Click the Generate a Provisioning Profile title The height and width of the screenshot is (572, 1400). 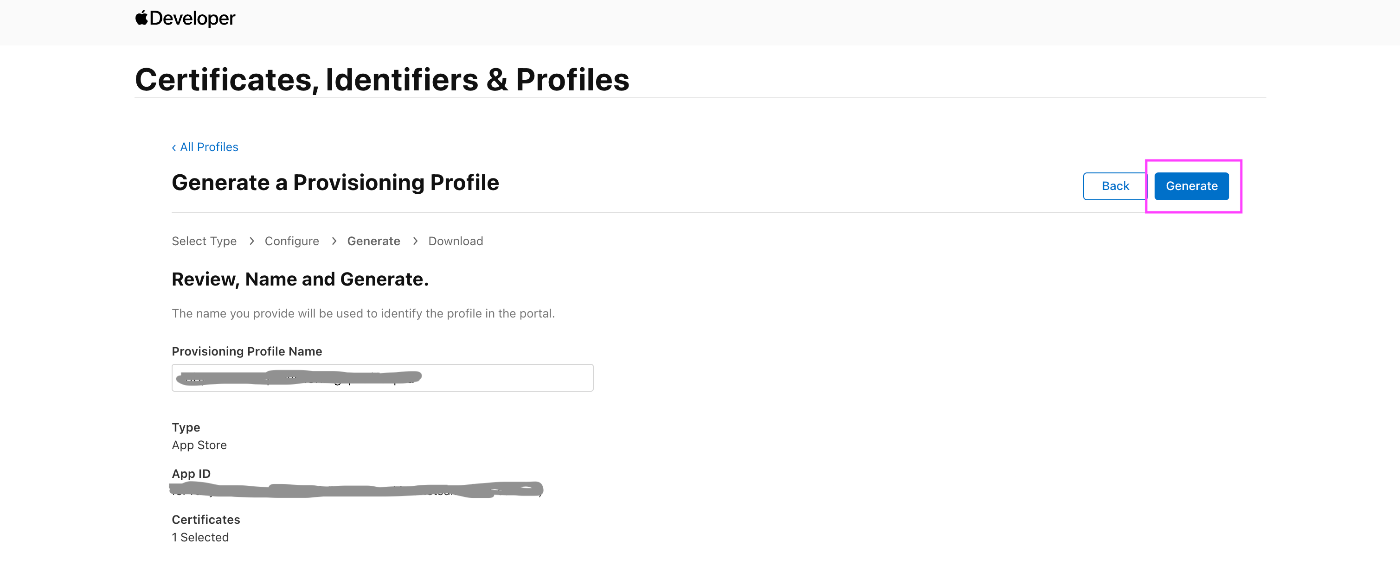[x=336, y=183]
